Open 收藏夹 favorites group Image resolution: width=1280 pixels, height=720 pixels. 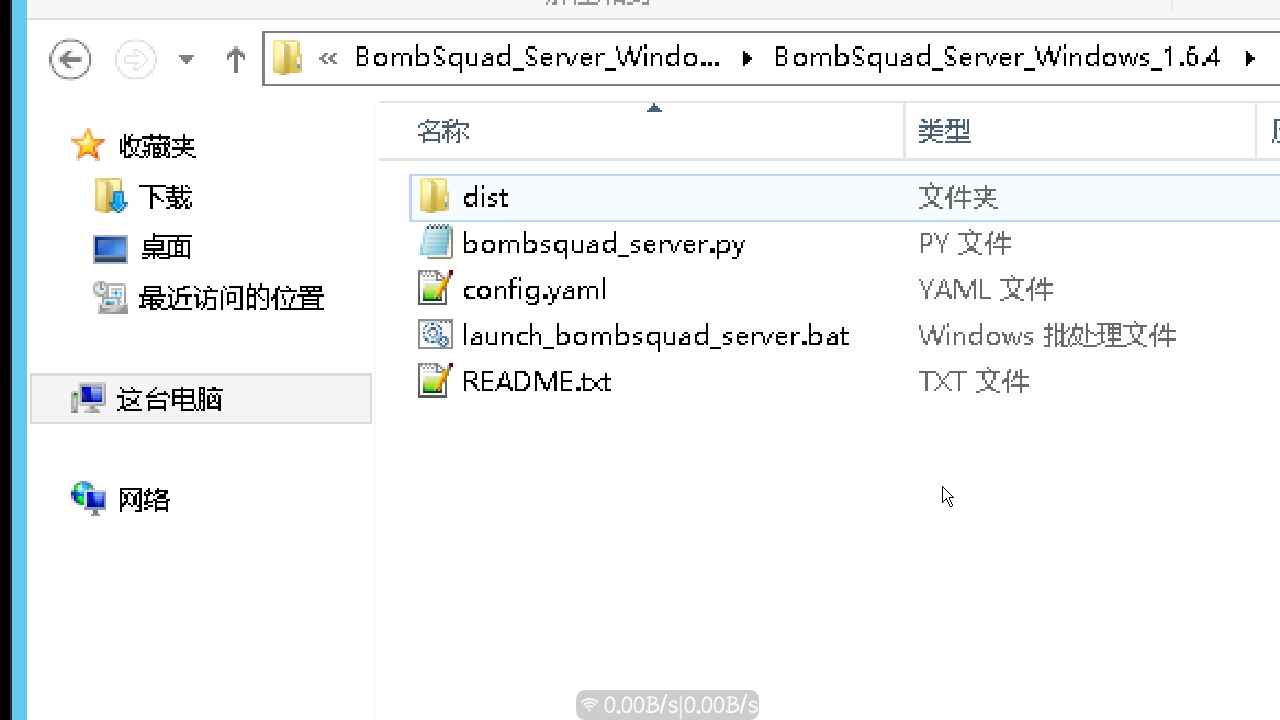click(157, 146)
